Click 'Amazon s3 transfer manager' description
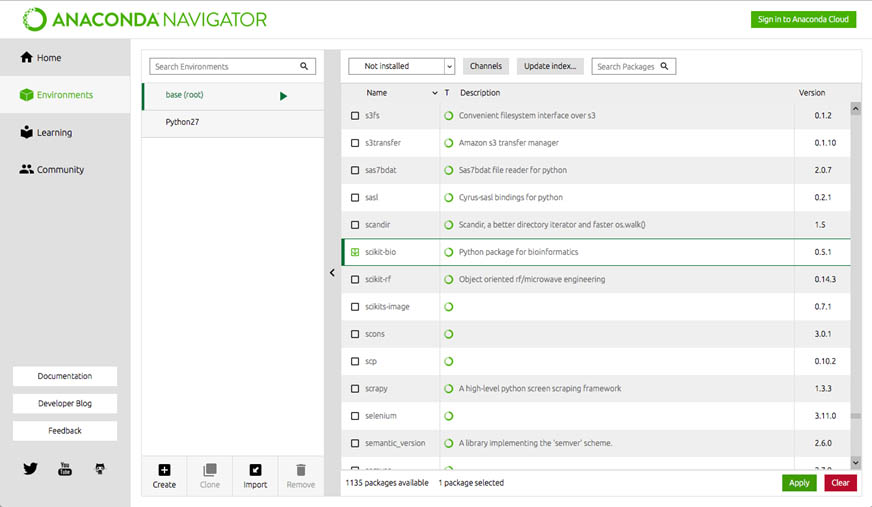 coord(508,143)
